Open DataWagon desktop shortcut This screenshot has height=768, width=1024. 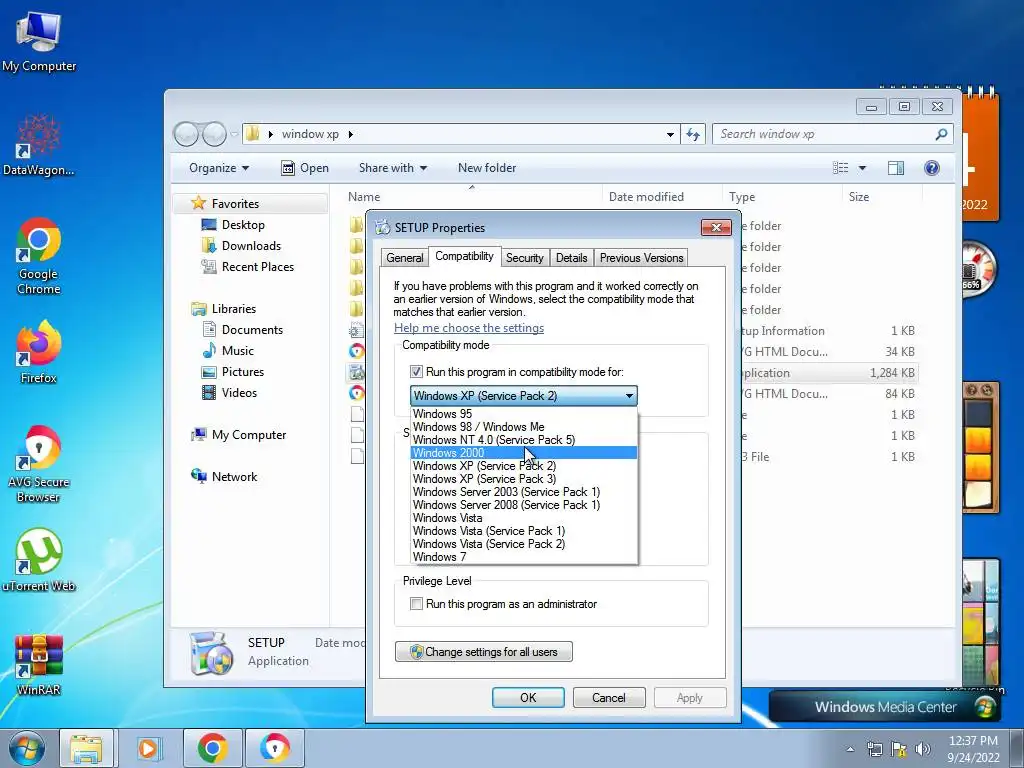pyautogui.click(x=39, y=144)
